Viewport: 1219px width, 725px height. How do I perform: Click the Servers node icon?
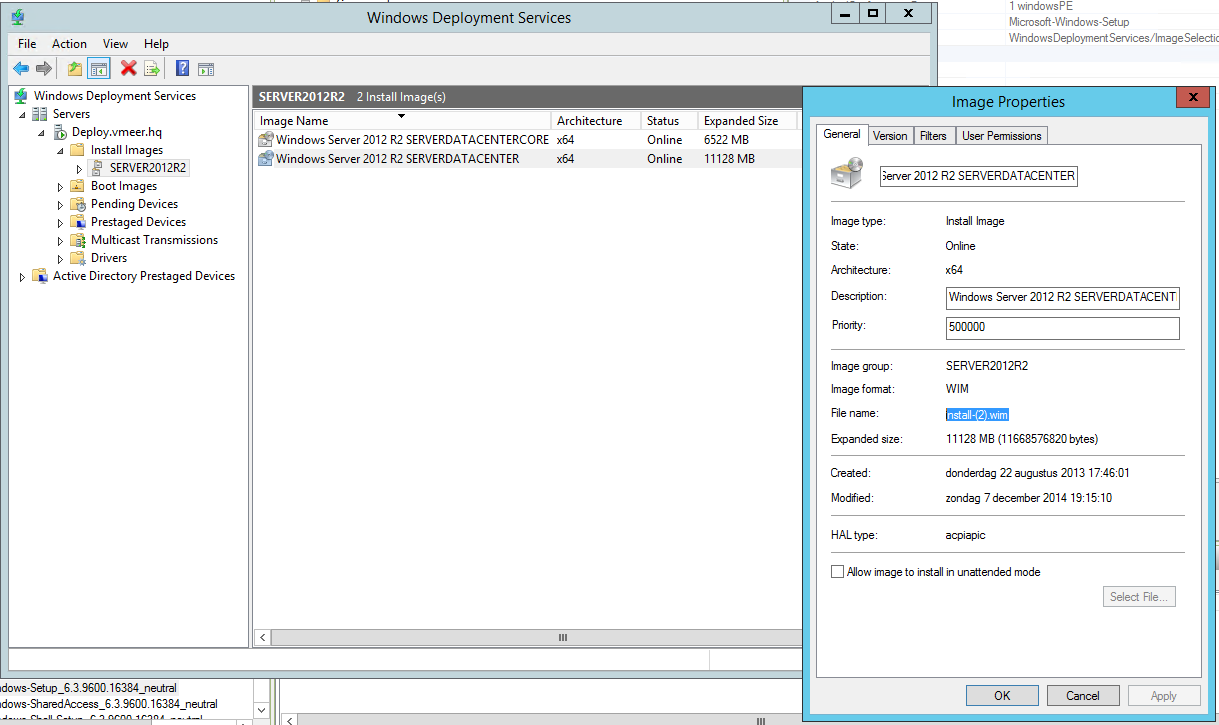[x=40, y=114]
